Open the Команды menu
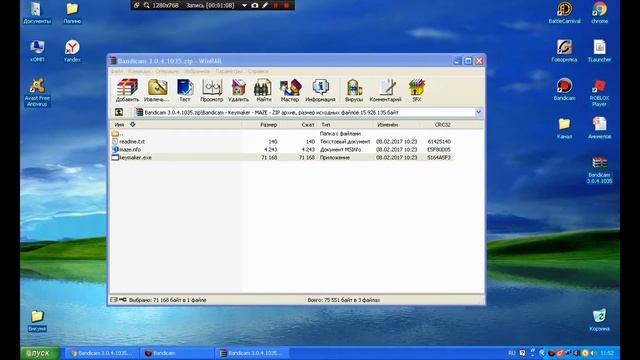The width and height of the screenshot is (640, 360). 139,71
